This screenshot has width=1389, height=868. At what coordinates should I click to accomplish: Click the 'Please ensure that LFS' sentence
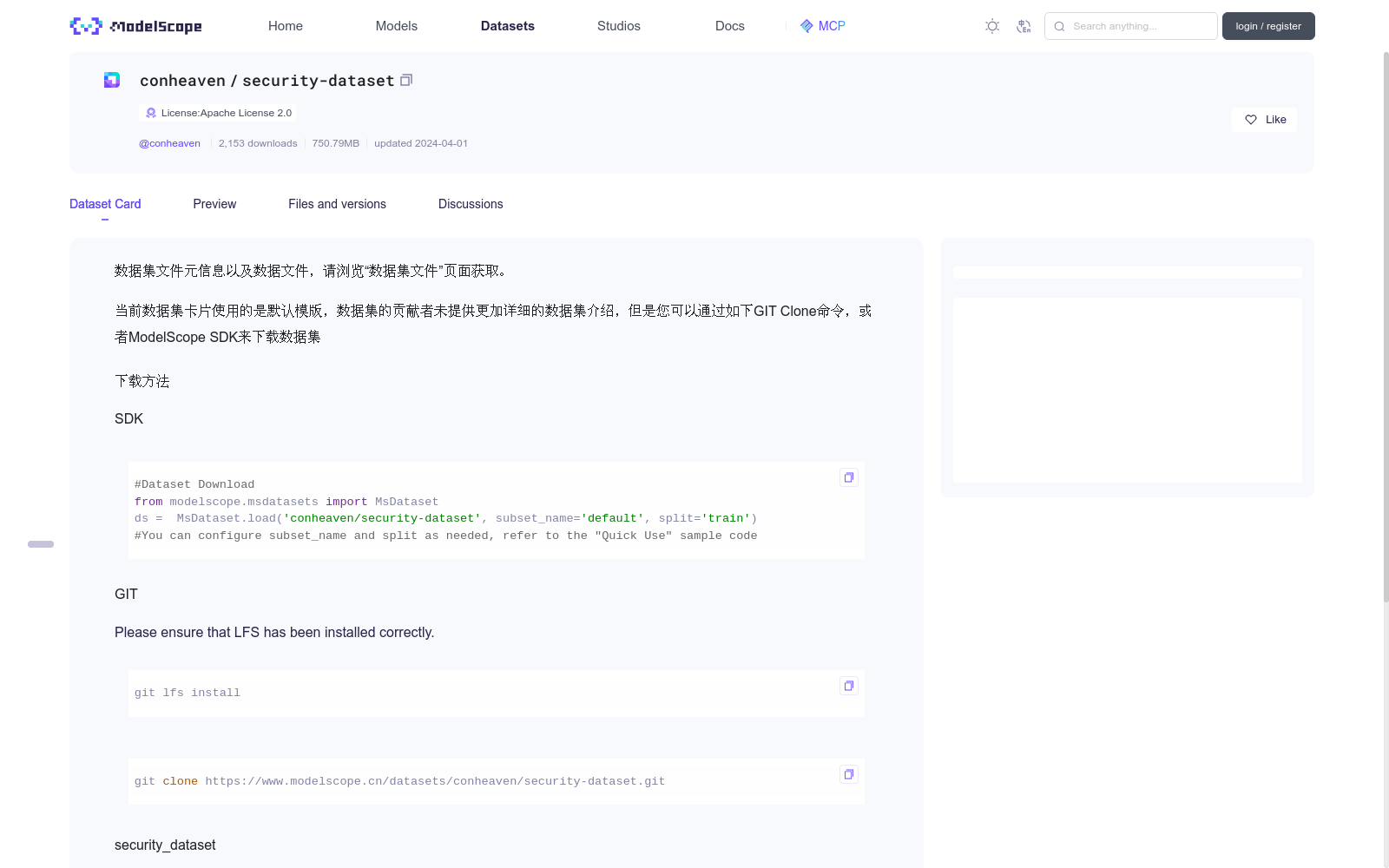[x=274, y=632]
